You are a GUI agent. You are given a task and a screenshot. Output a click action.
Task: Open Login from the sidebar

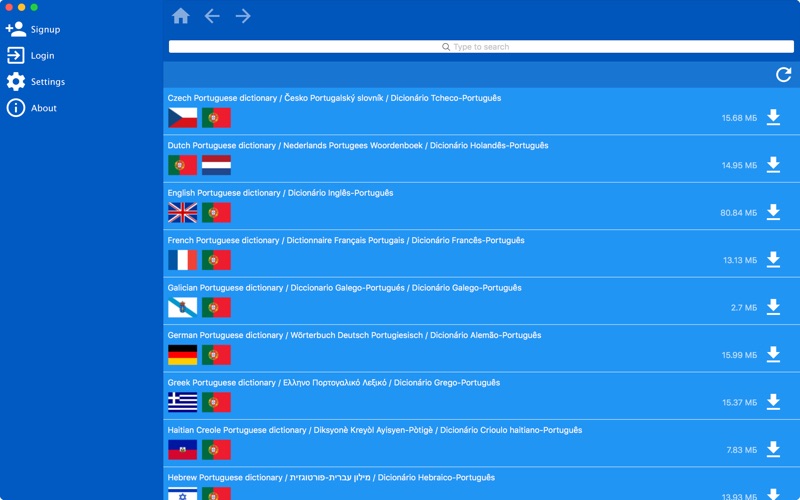(31, 55)
